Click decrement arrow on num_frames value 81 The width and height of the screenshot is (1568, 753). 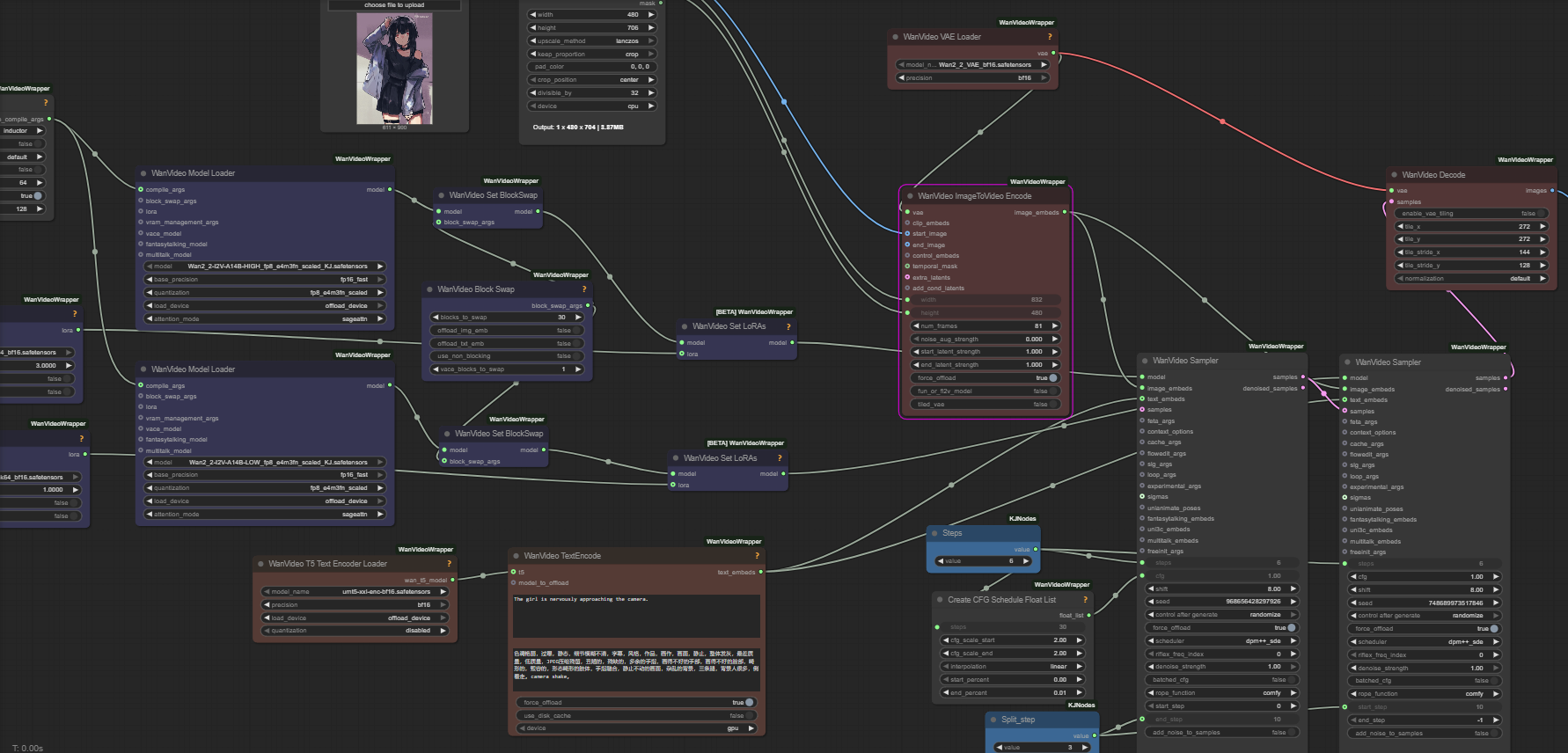[916, 326]
